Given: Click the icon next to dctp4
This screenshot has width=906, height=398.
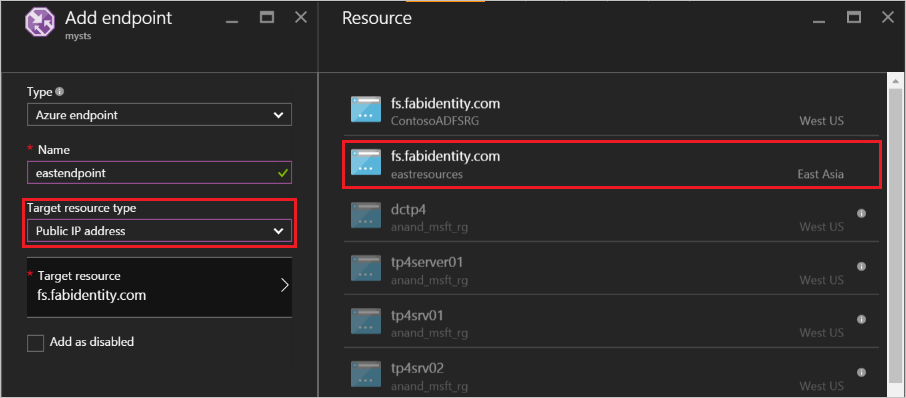Looking at the screenshot, I should [366, 215].
